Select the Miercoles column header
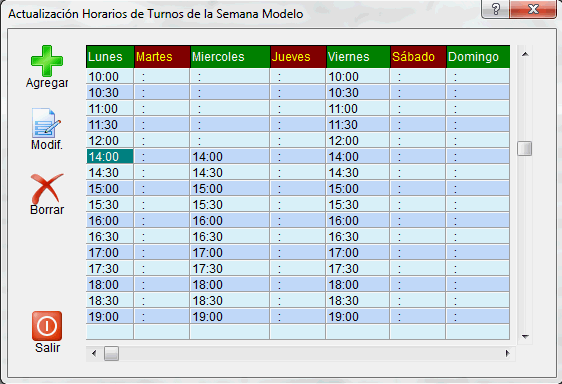 tap(230, 57)
